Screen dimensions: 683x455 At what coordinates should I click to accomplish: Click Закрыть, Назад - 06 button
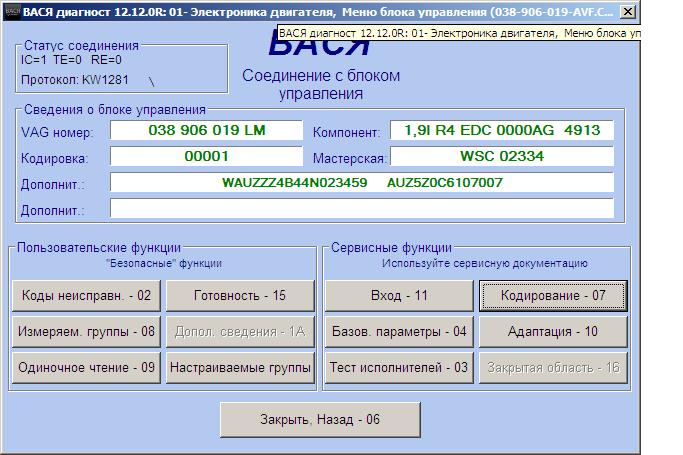point(320,420)
